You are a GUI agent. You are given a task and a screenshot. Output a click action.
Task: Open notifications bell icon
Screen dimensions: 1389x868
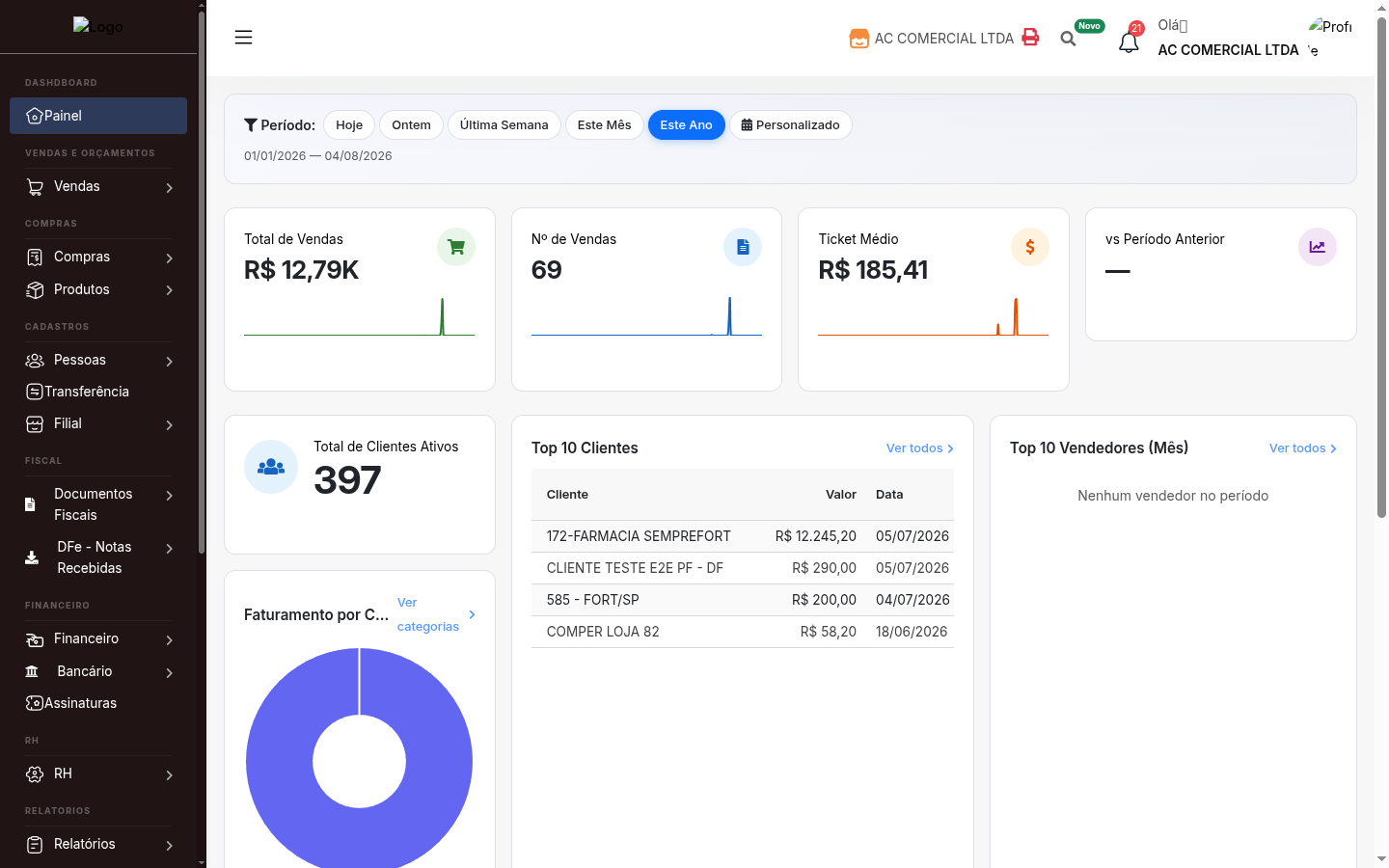[1129, 41]
